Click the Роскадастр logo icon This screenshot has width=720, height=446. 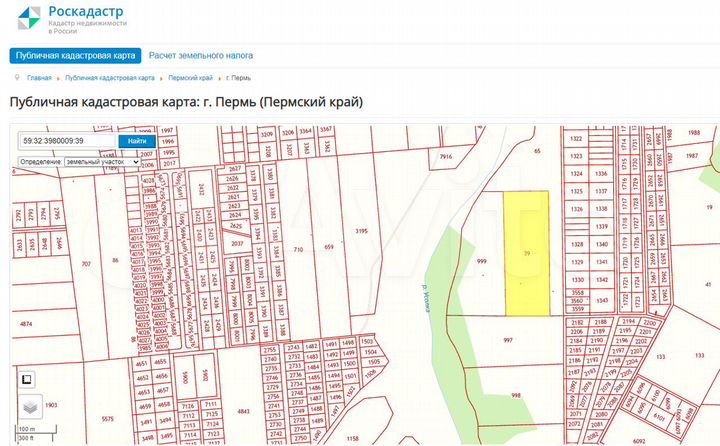[29, 18]
